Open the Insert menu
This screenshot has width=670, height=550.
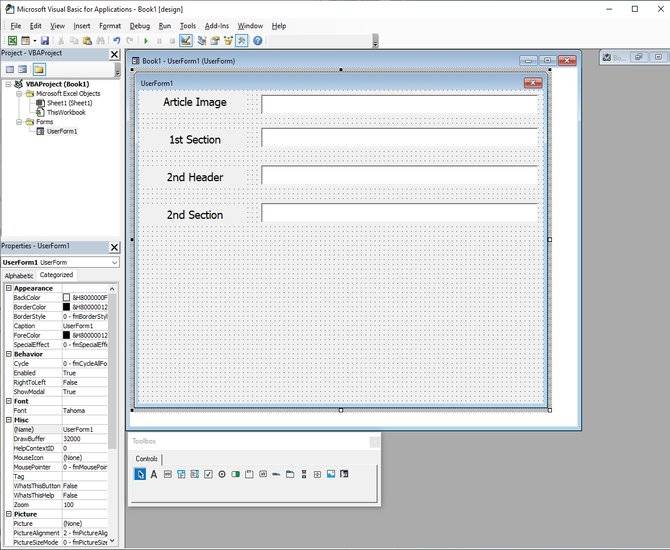click(x=82, y=26)
